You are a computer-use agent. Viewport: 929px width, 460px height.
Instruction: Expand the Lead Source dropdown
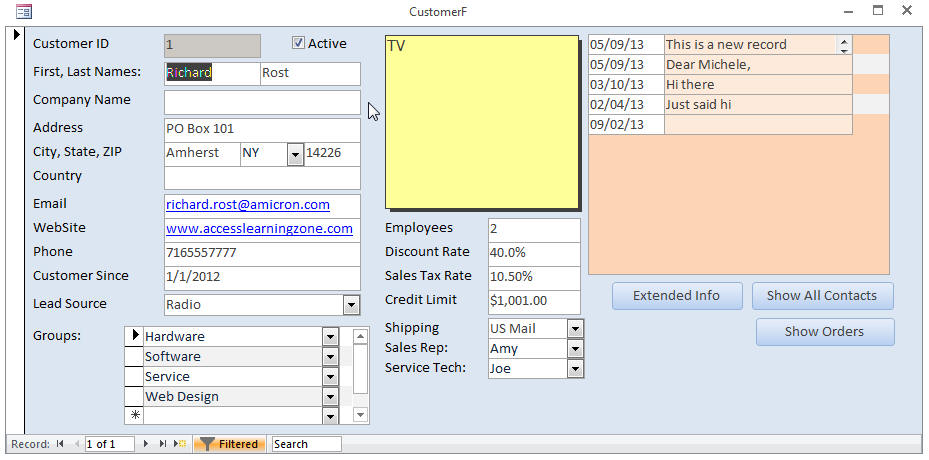pyautogui.click(x=351, y=305)
